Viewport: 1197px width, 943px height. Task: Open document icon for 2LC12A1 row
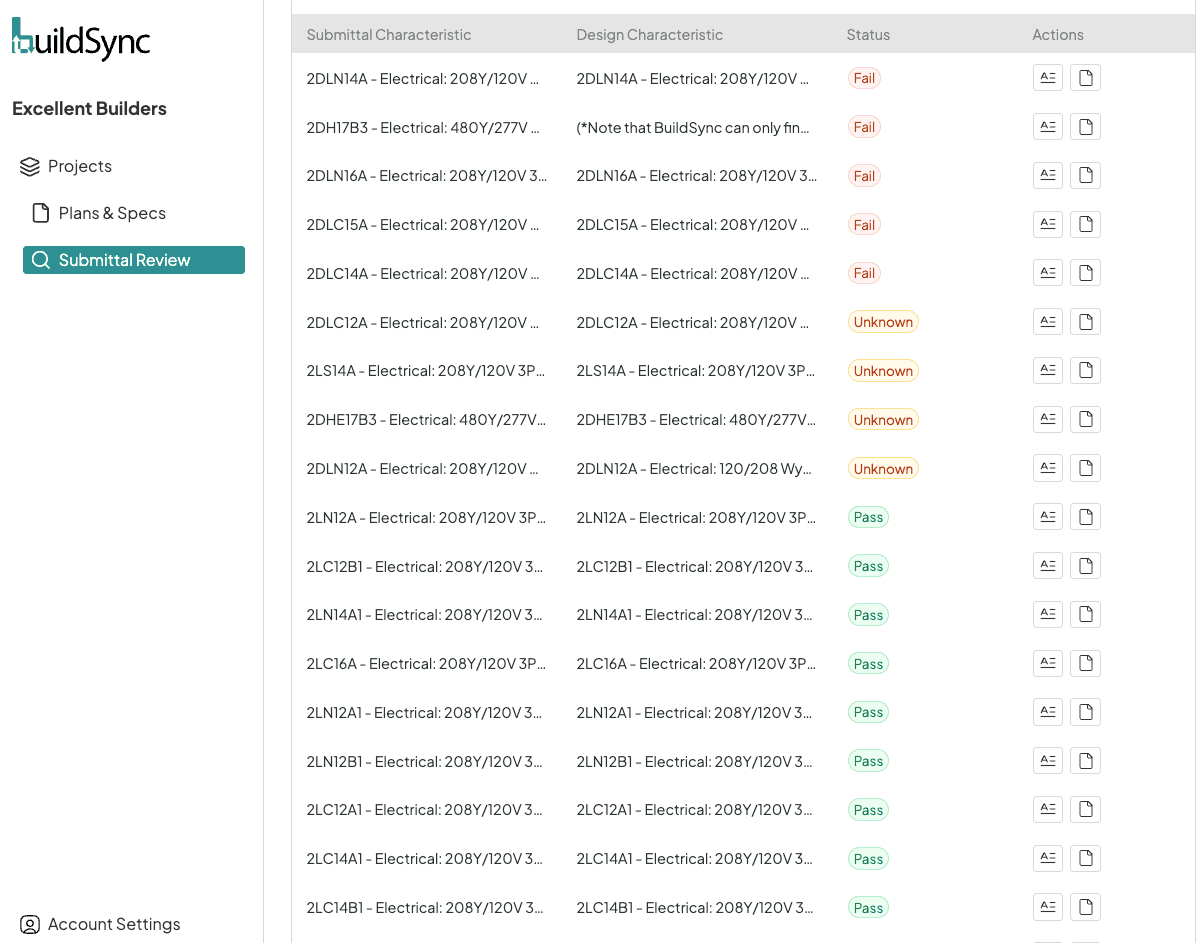pyautogui.click(x=1086, y=810)
